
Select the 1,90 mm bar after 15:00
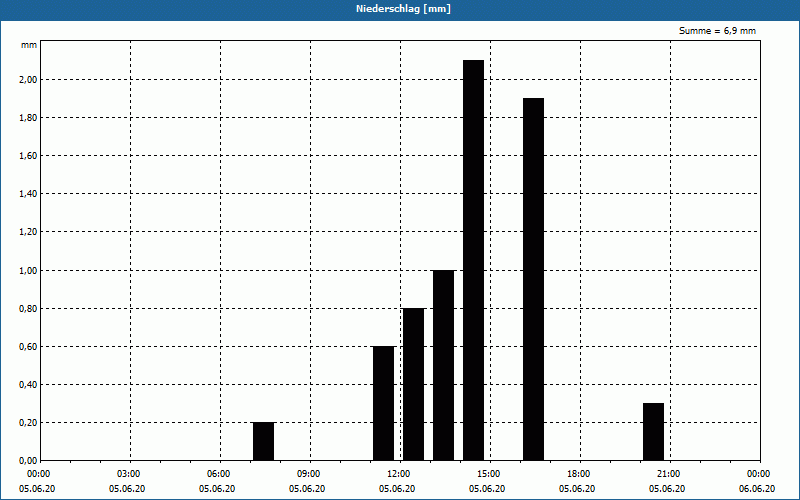[534, 279]
